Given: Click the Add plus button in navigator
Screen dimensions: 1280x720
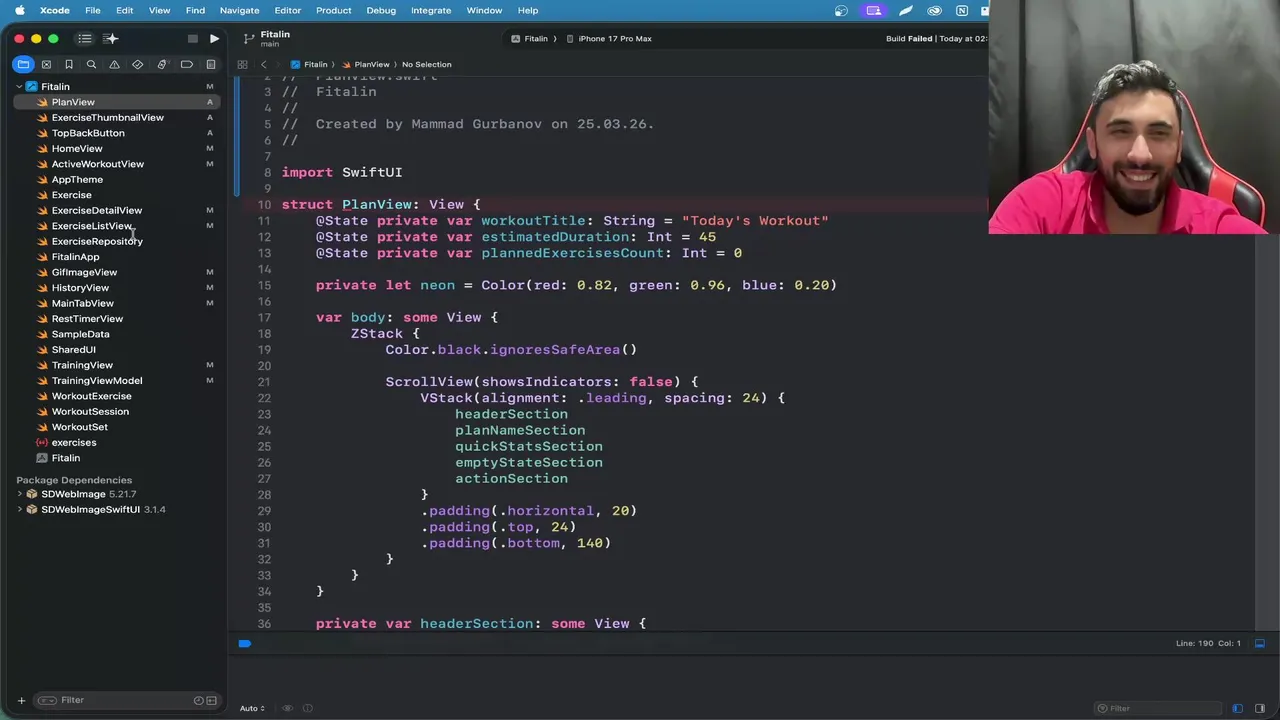Looking at the screenshot, I should 21,700.
